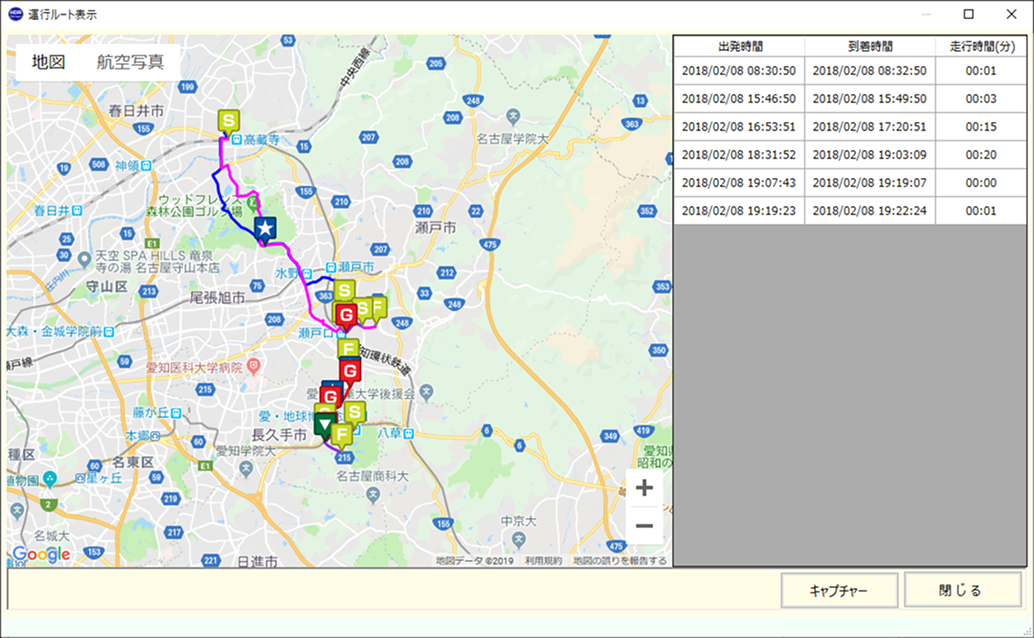
Task: Select travel time cell 00:00
Action: coord(981,183)
